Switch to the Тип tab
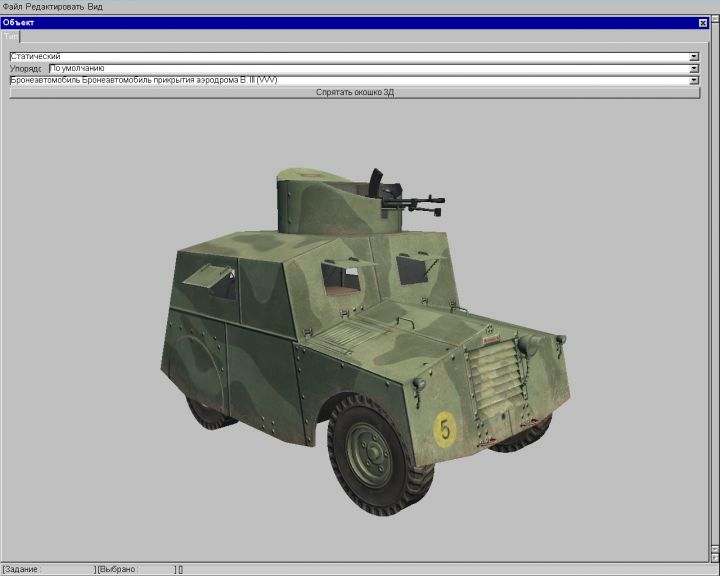 [x=10, y=36]
